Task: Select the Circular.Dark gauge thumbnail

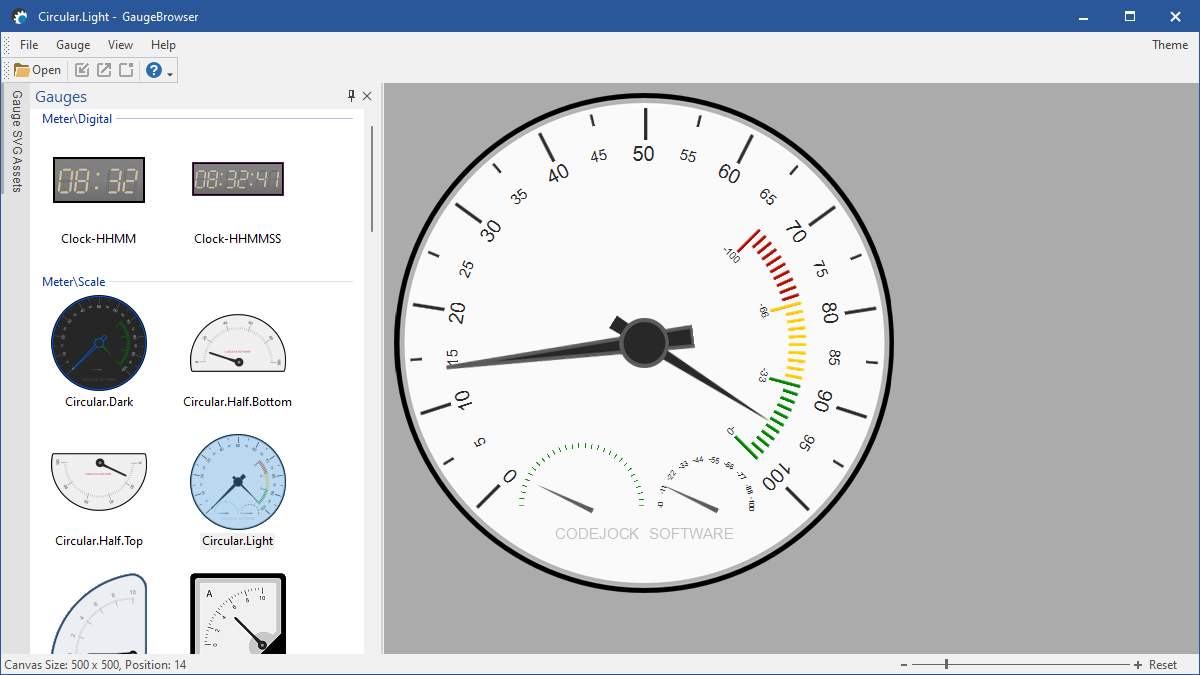Action: point(99,343)
